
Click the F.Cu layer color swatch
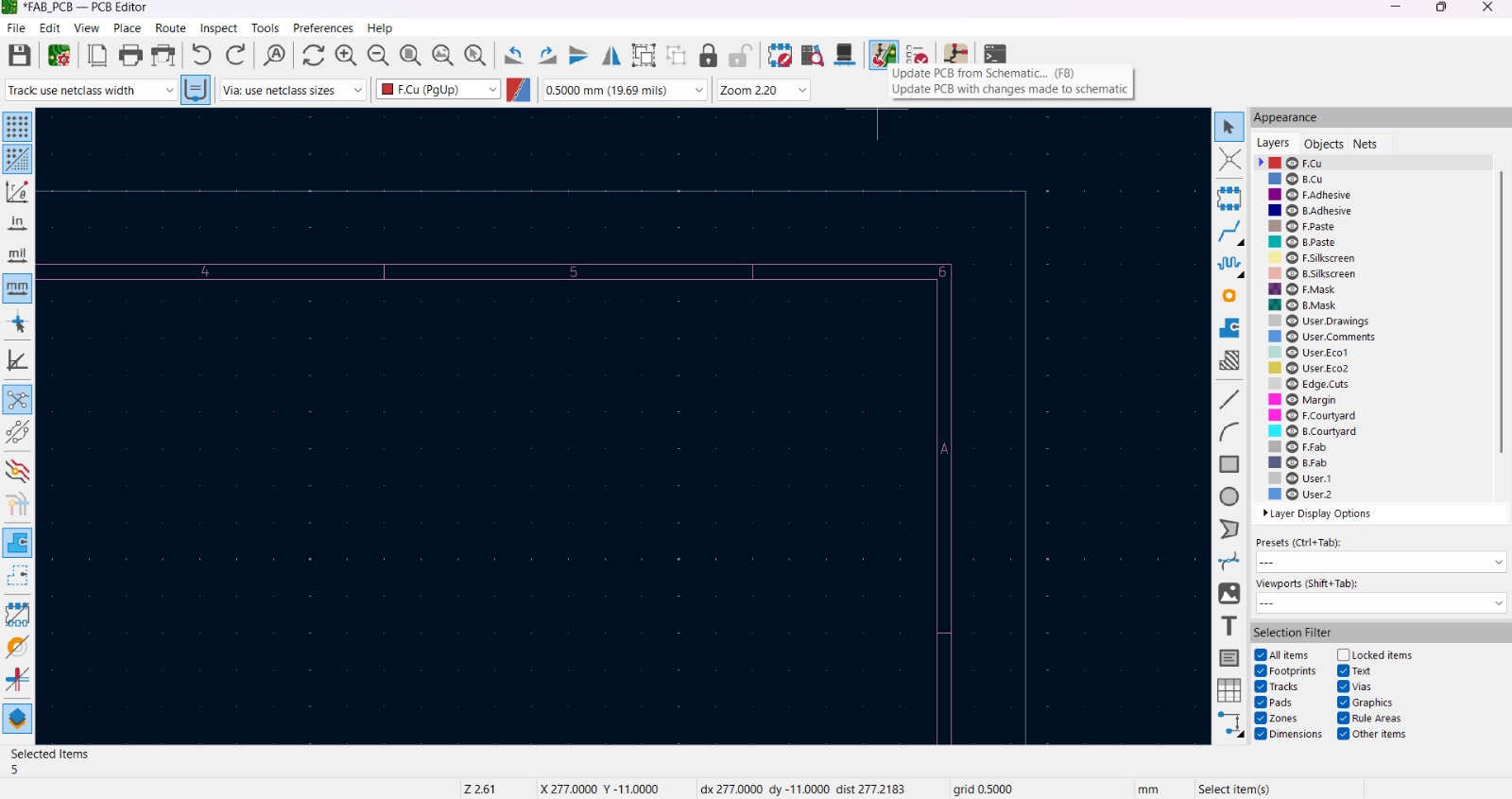(x=1275, y=164)
